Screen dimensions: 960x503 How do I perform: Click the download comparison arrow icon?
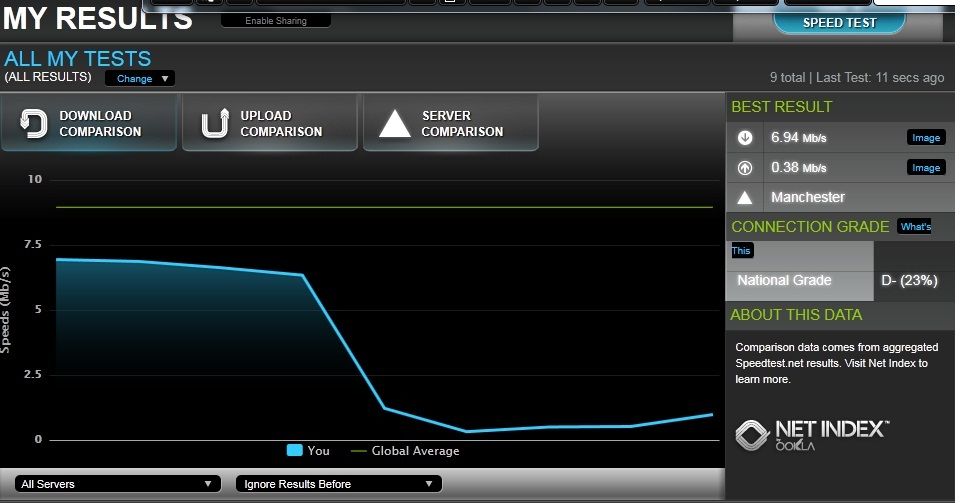point(33,123)
